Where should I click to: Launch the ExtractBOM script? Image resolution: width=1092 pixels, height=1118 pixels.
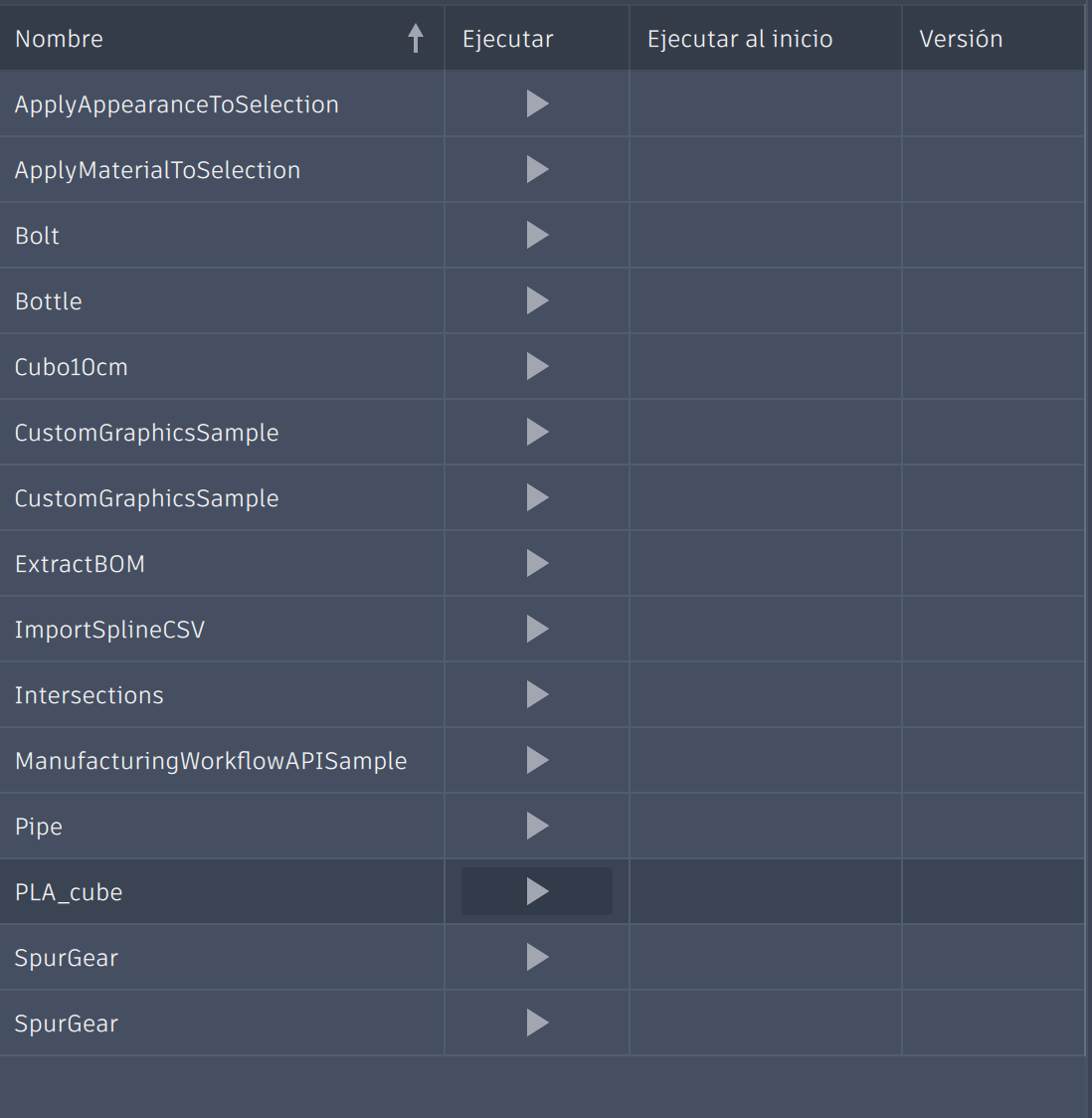(x=537, y=563)
